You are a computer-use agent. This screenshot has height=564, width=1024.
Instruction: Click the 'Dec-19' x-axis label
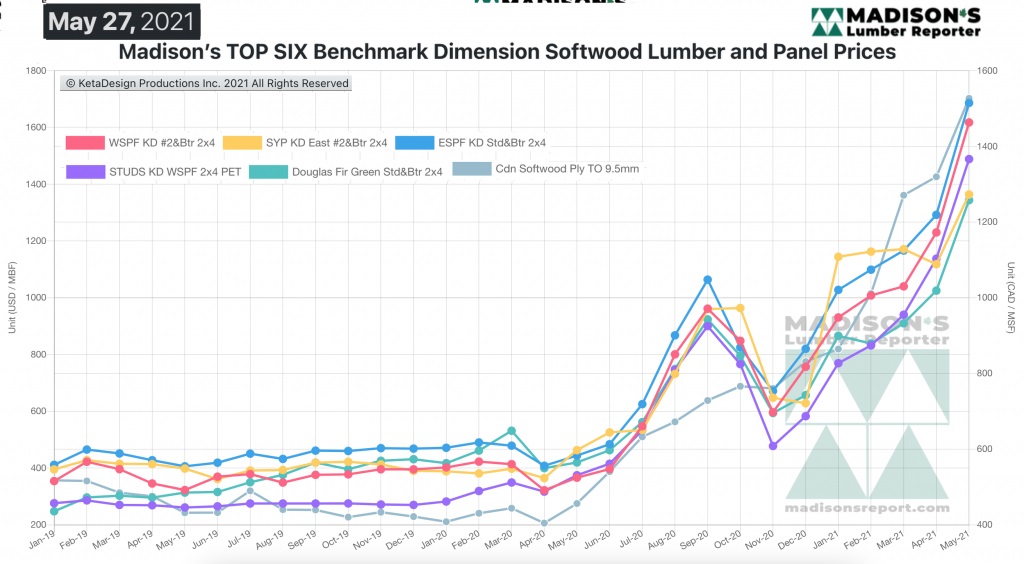400,539
